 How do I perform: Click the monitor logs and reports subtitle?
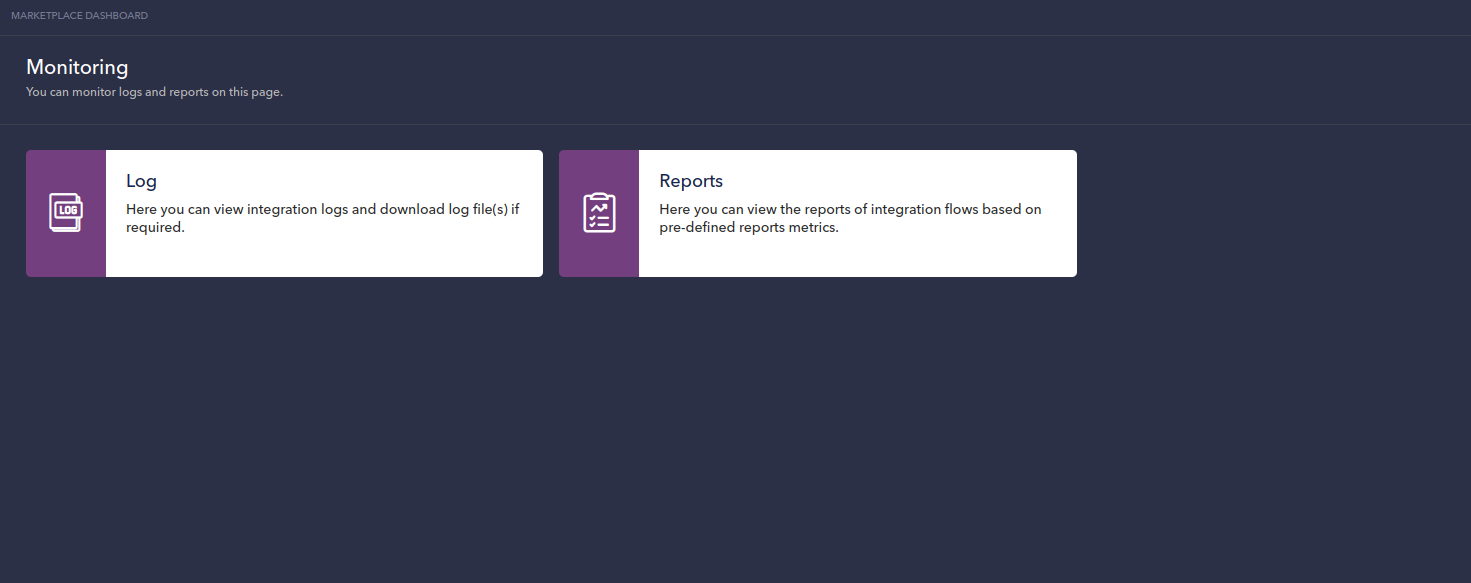pos(154,92)
